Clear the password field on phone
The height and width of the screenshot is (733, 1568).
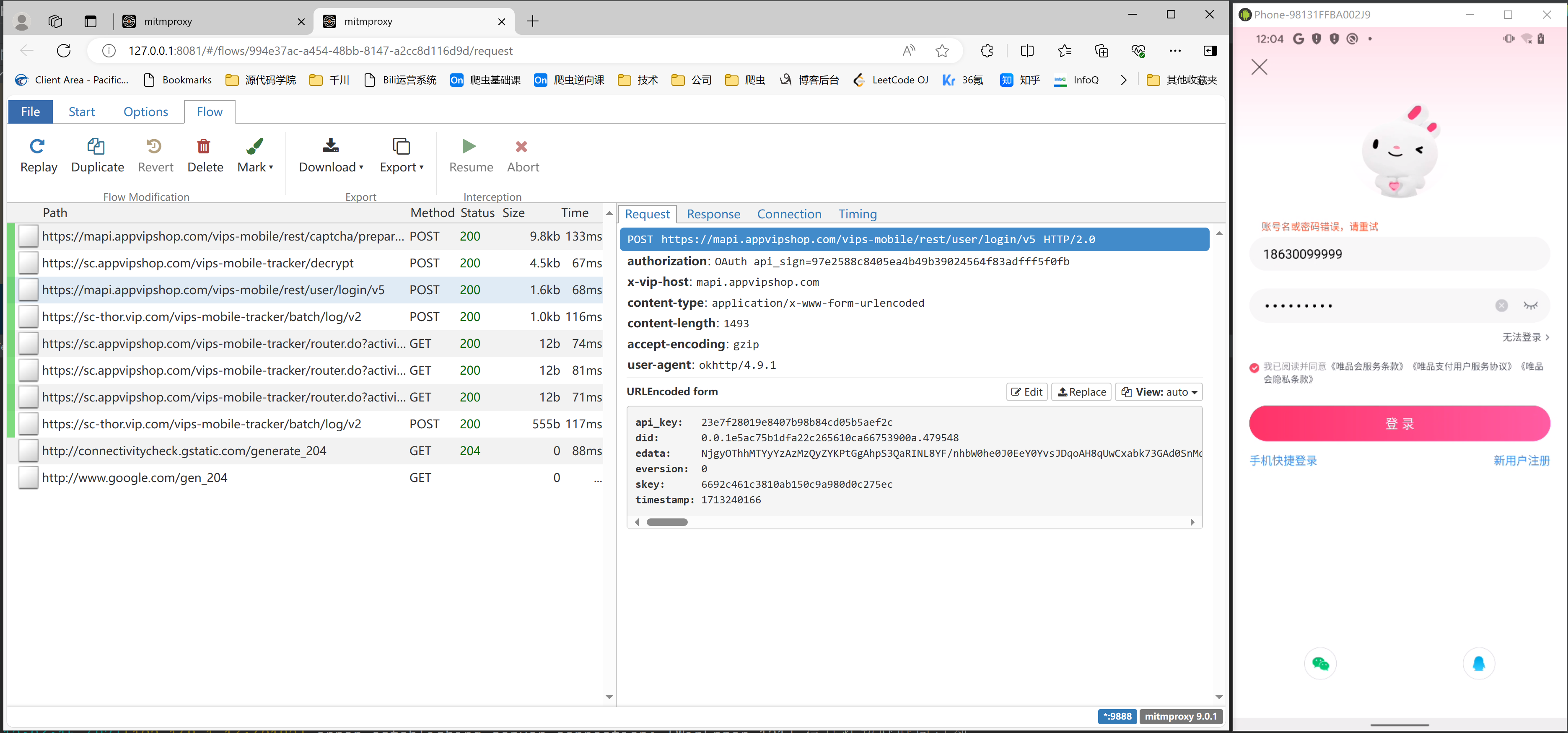point(1501,305)
